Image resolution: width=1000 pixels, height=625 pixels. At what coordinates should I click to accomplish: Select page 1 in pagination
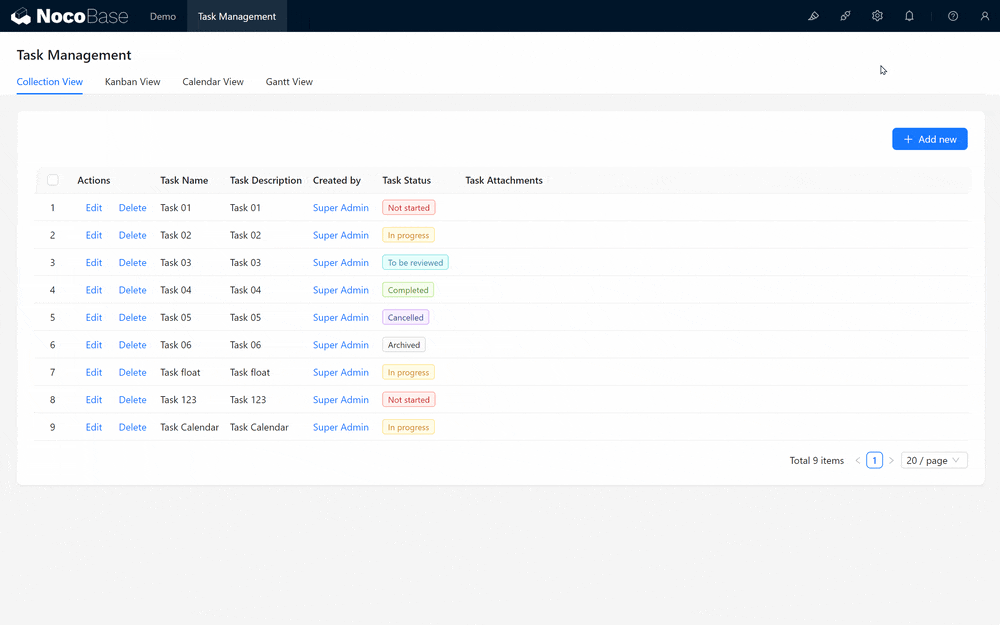coord(874,460)
